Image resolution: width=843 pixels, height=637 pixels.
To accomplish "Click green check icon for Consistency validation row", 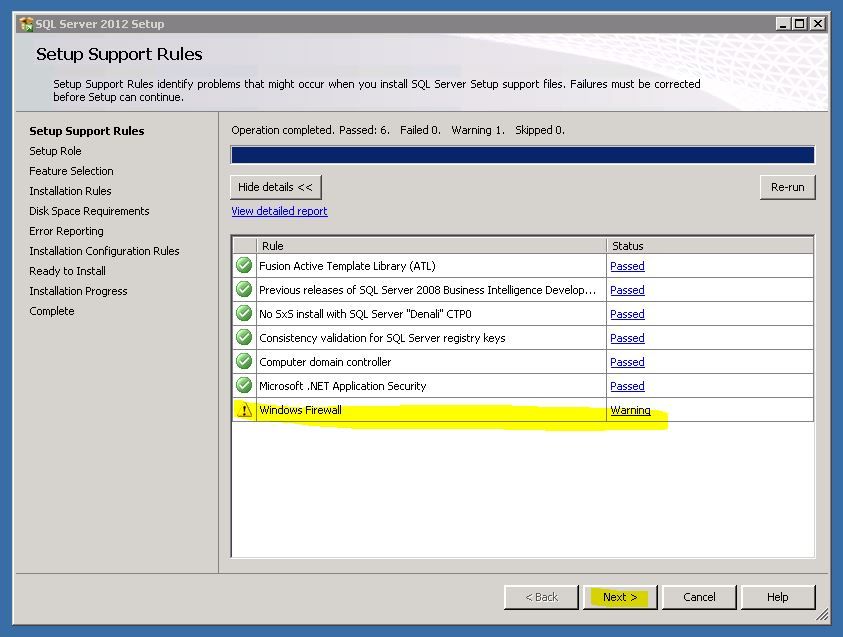I will 244,338.
